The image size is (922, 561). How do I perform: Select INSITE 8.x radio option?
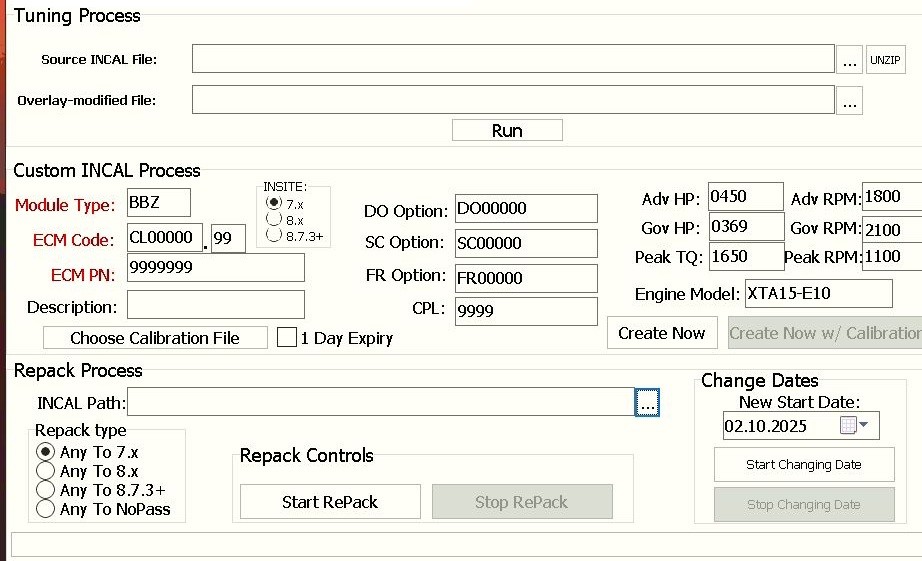pyautogui.click(x=274, y=220)
